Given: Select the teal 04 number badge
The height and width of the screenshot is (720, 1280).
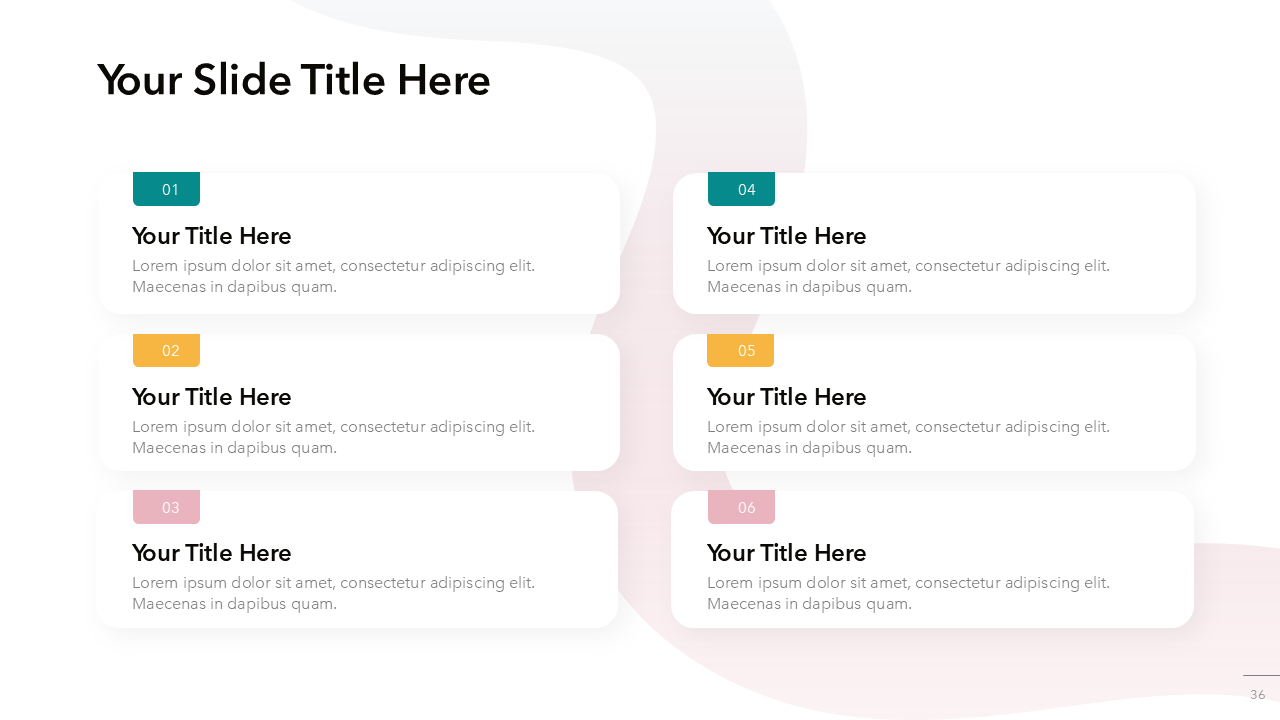Looking at the screenshot, I should (742, 189).
